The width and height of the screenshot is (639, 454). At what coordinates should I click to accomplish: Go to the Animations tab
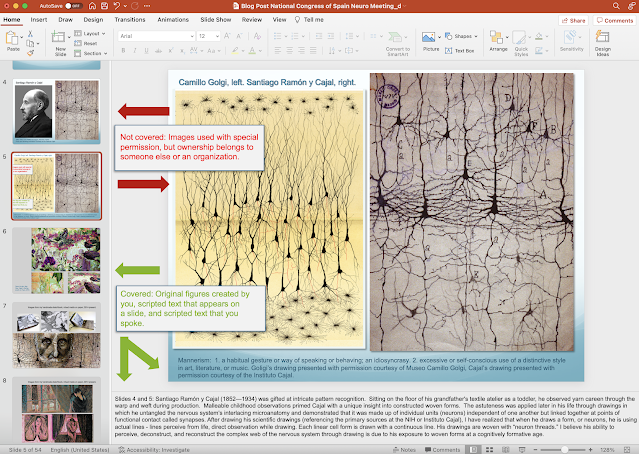pyautogui.click(x=173, y=20)
